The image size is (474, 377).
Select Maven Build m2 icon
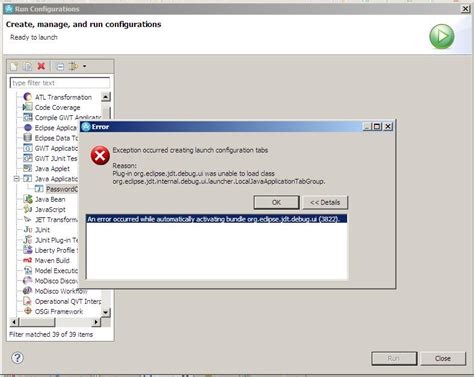click(x=28, y=260)
